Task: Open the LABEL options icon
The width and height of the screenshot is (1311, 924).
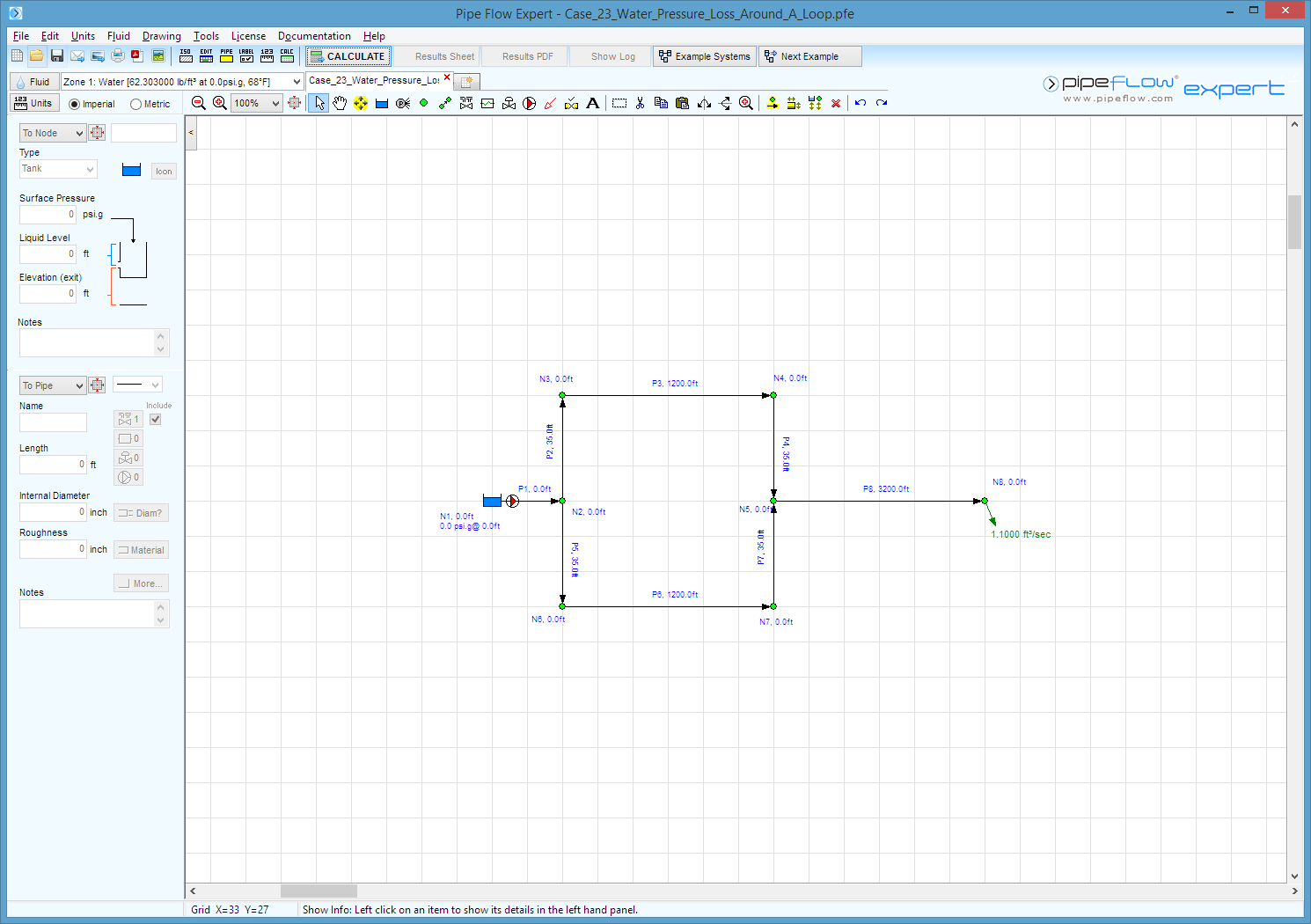Action: (246, 55)
